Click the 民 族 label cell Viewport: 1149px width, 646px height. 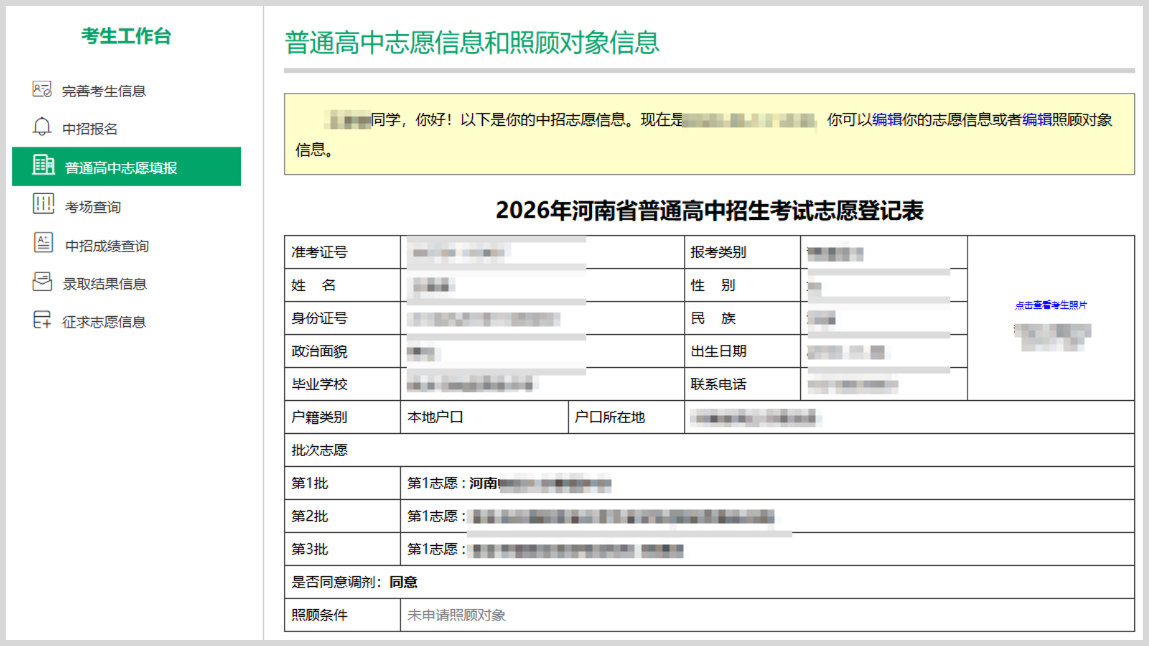click(x=742, y=318)
